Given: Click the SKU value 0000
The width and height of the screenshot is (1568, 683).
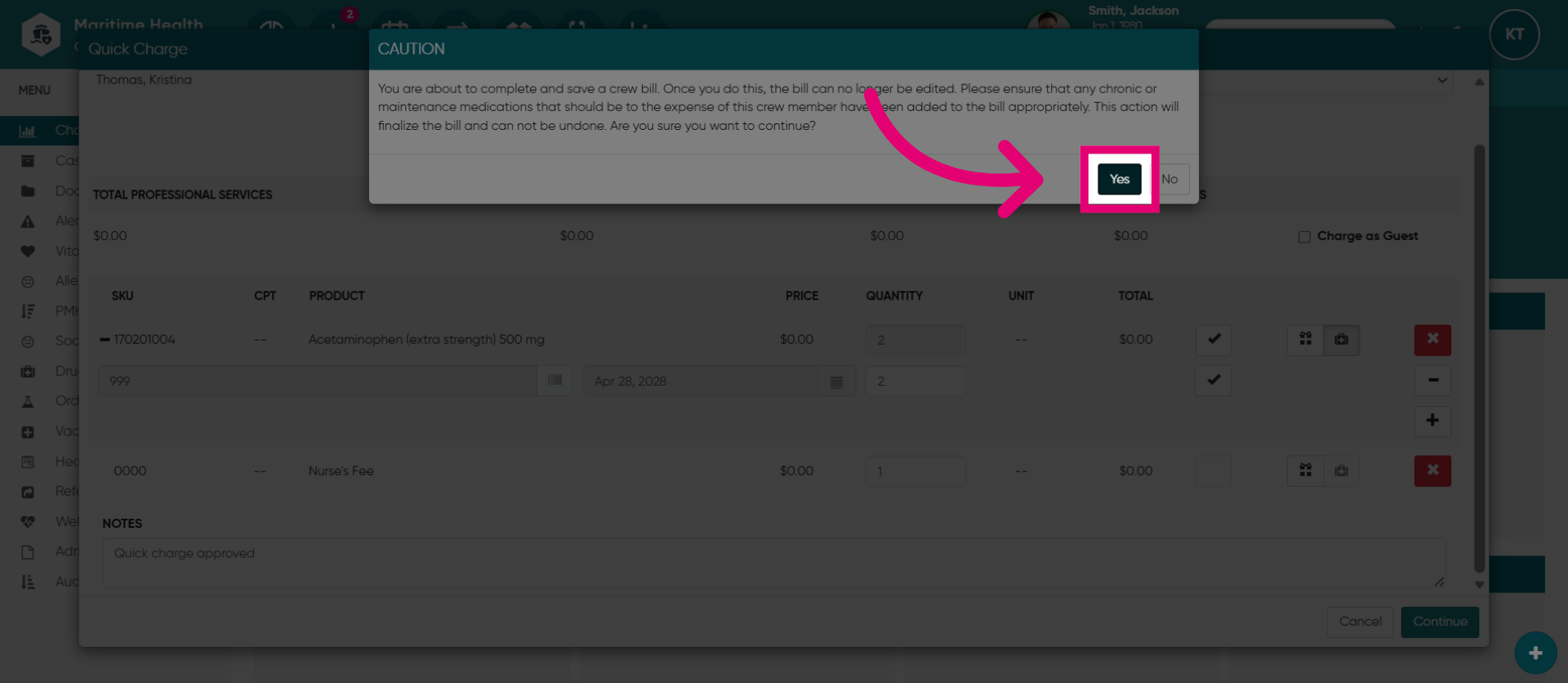Looking at the screenshot, I should [x=130, y=471].
